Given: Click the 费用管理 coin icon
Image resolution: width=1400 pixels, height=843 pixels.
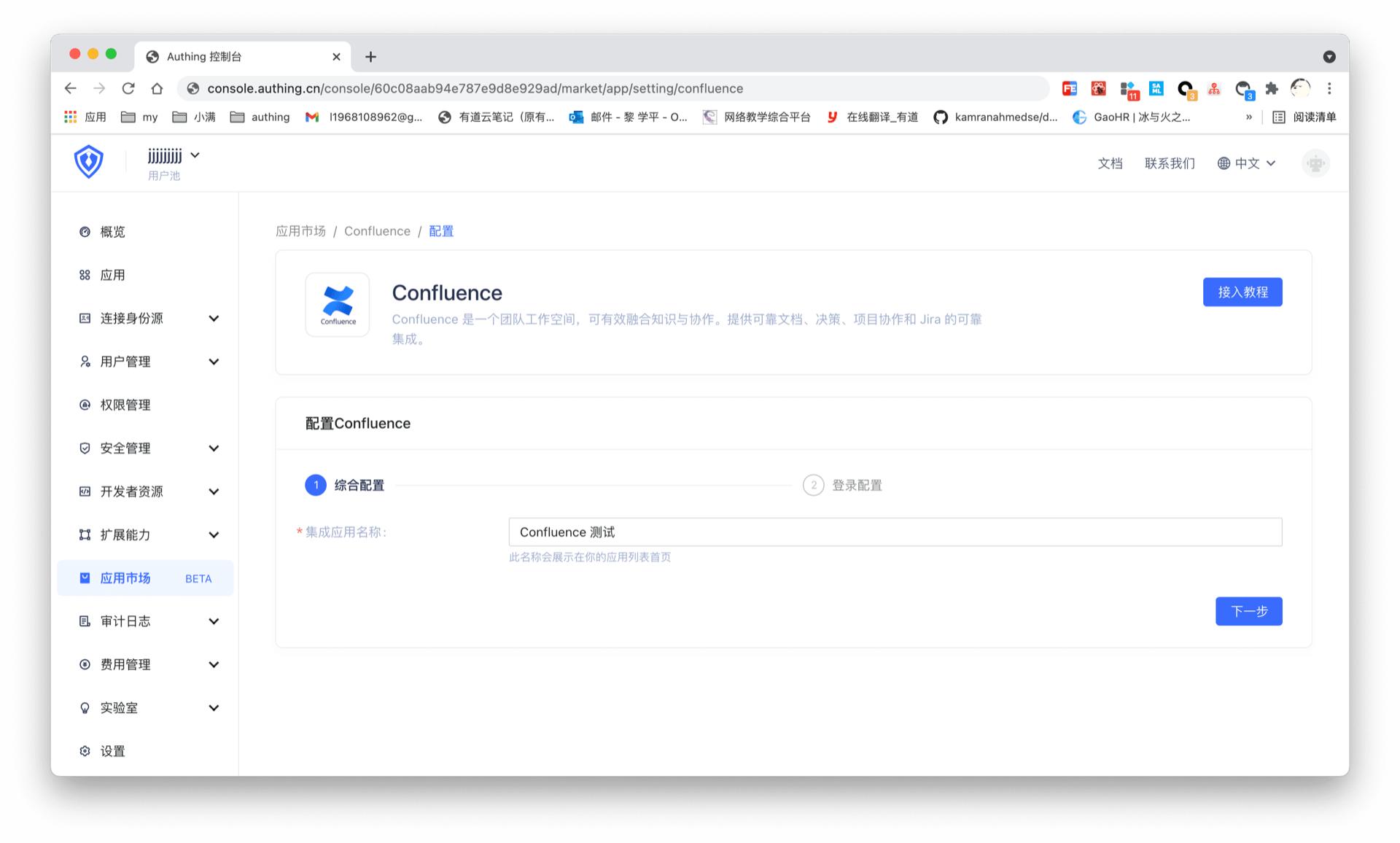Looking at the screenshot, I should coord(85,665).
